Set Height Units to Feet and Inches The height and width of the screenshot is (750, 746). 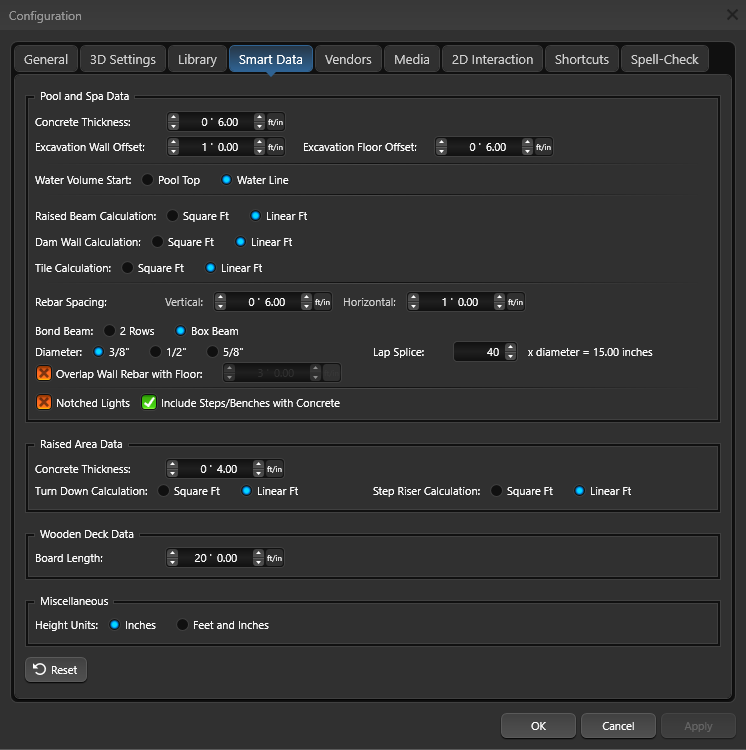[x=182, y=625]
